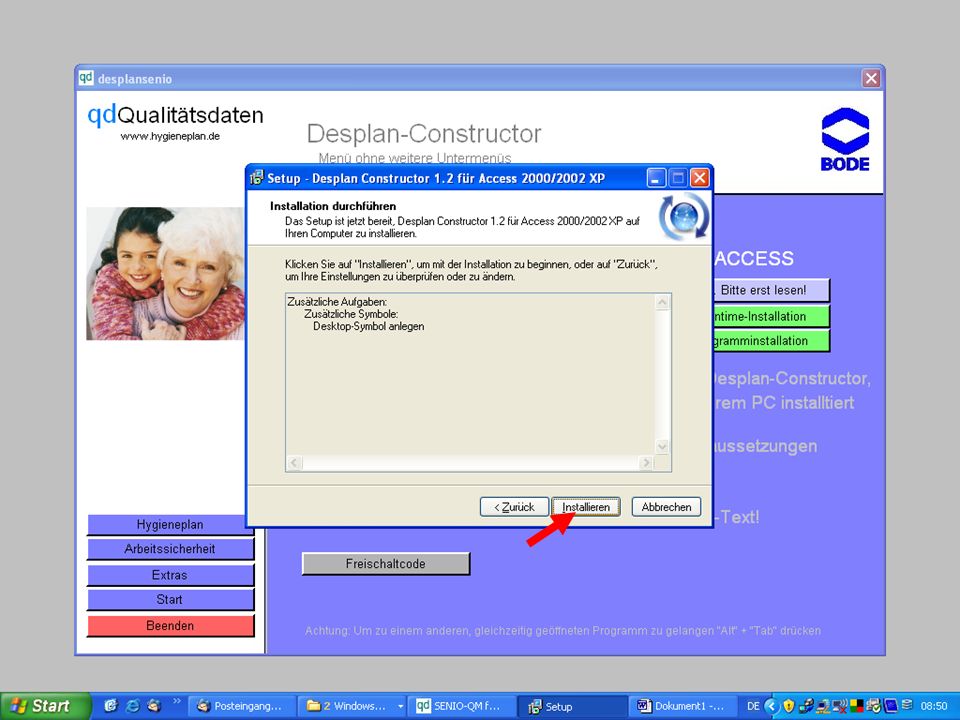Launch Outlook Express quick launch icon

coord(154,706)
